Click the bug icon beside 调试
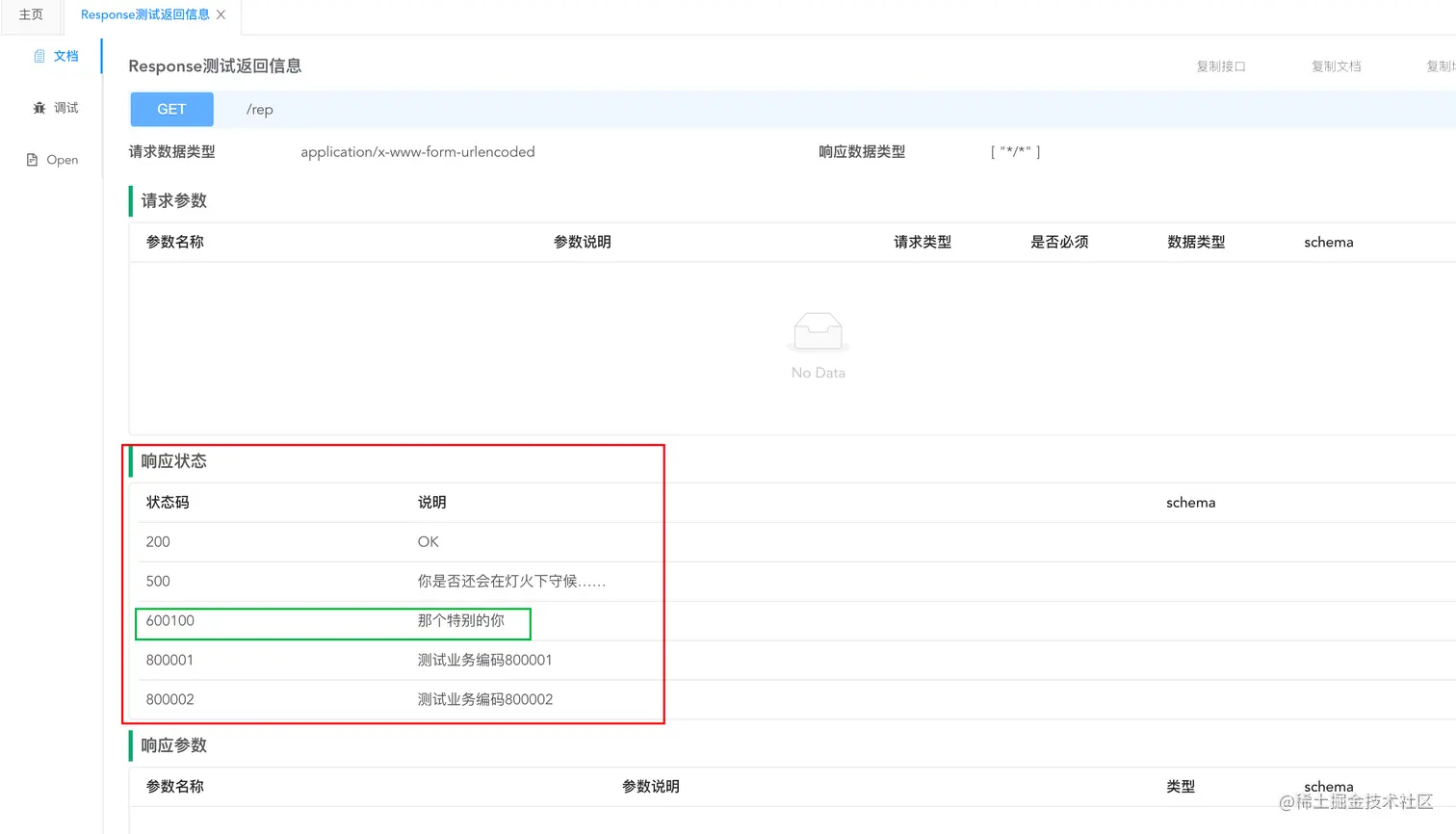This screenshot has width=1456, height=834. tap(39, 108)
